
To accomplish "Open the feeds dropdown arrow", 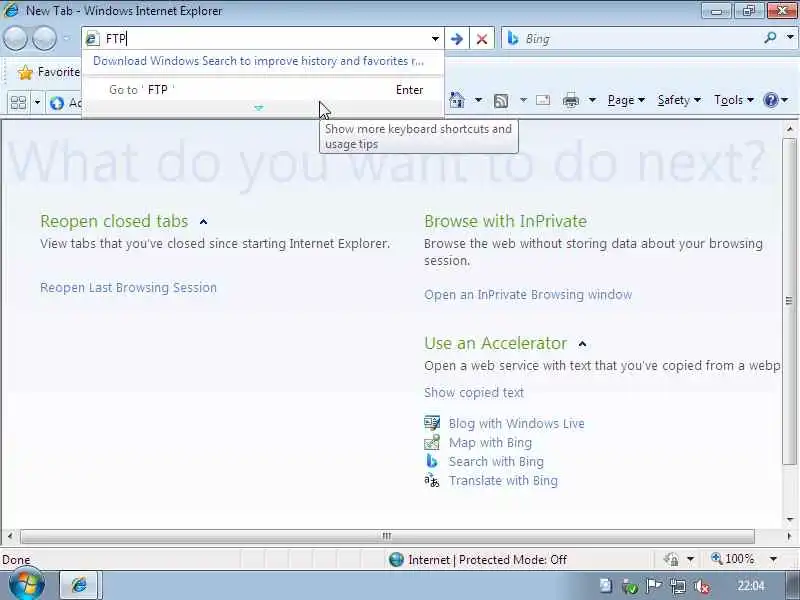I will 523,100.
